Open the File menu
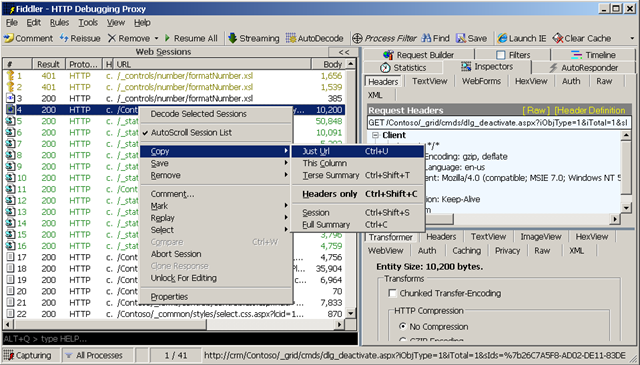Viewport: 640px width, 365px height. (x=12, y=23)
